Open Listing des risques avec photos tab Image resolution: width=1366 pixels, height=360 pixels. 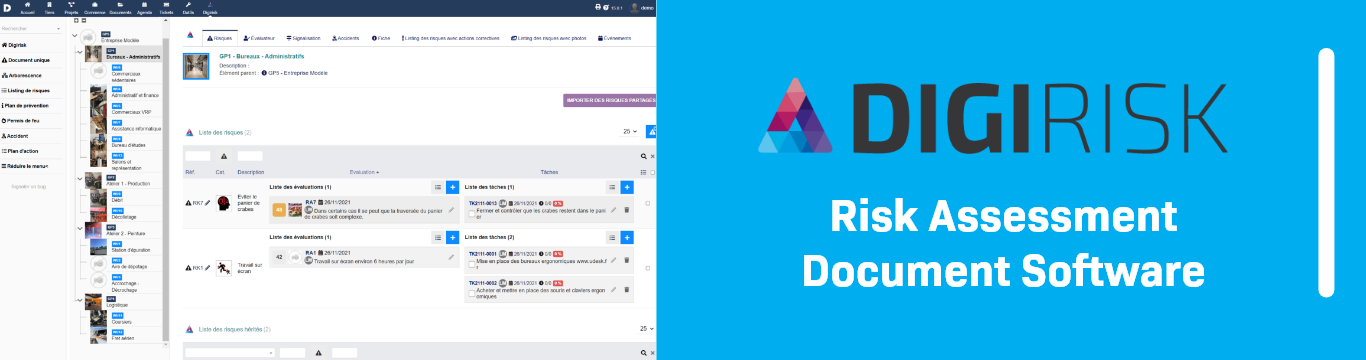pos(549,37)
